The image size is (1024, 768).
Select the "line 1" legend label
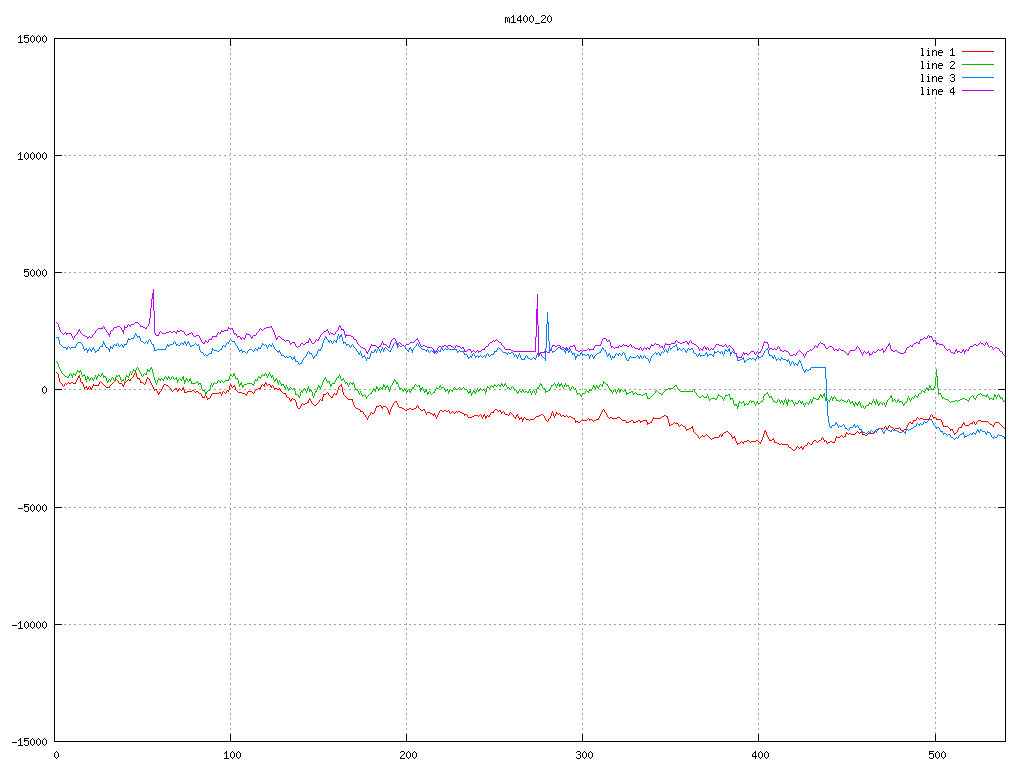(x=937, y=52)
